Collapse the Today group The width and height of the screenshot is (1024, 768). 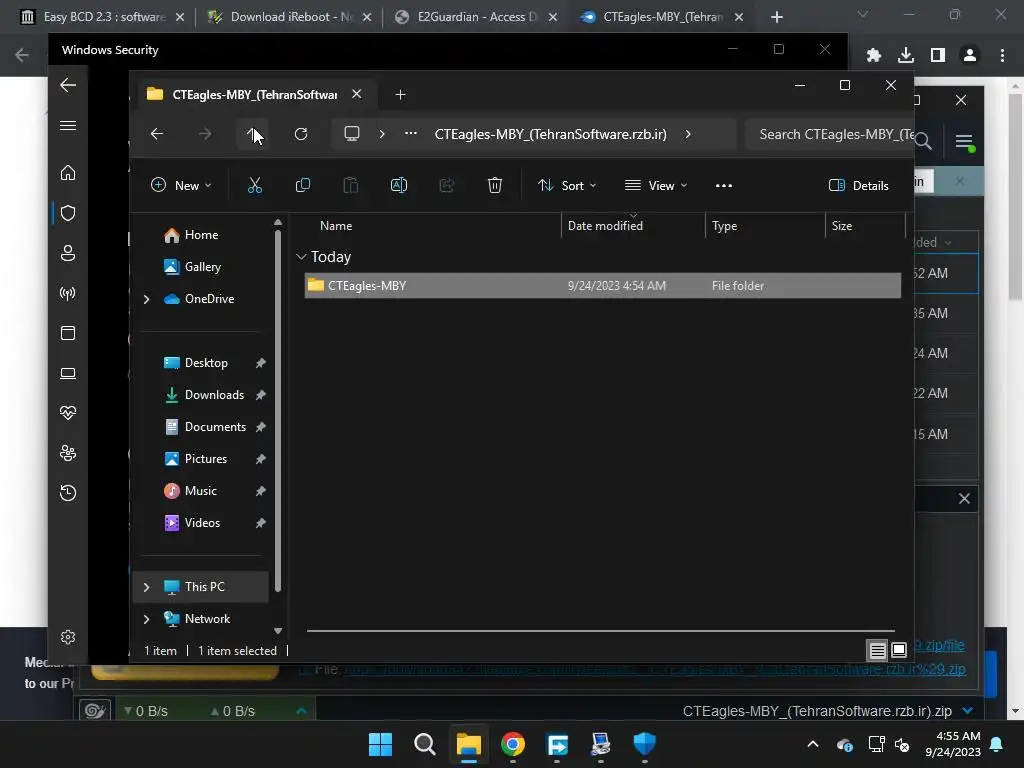(x=301, y=257)
